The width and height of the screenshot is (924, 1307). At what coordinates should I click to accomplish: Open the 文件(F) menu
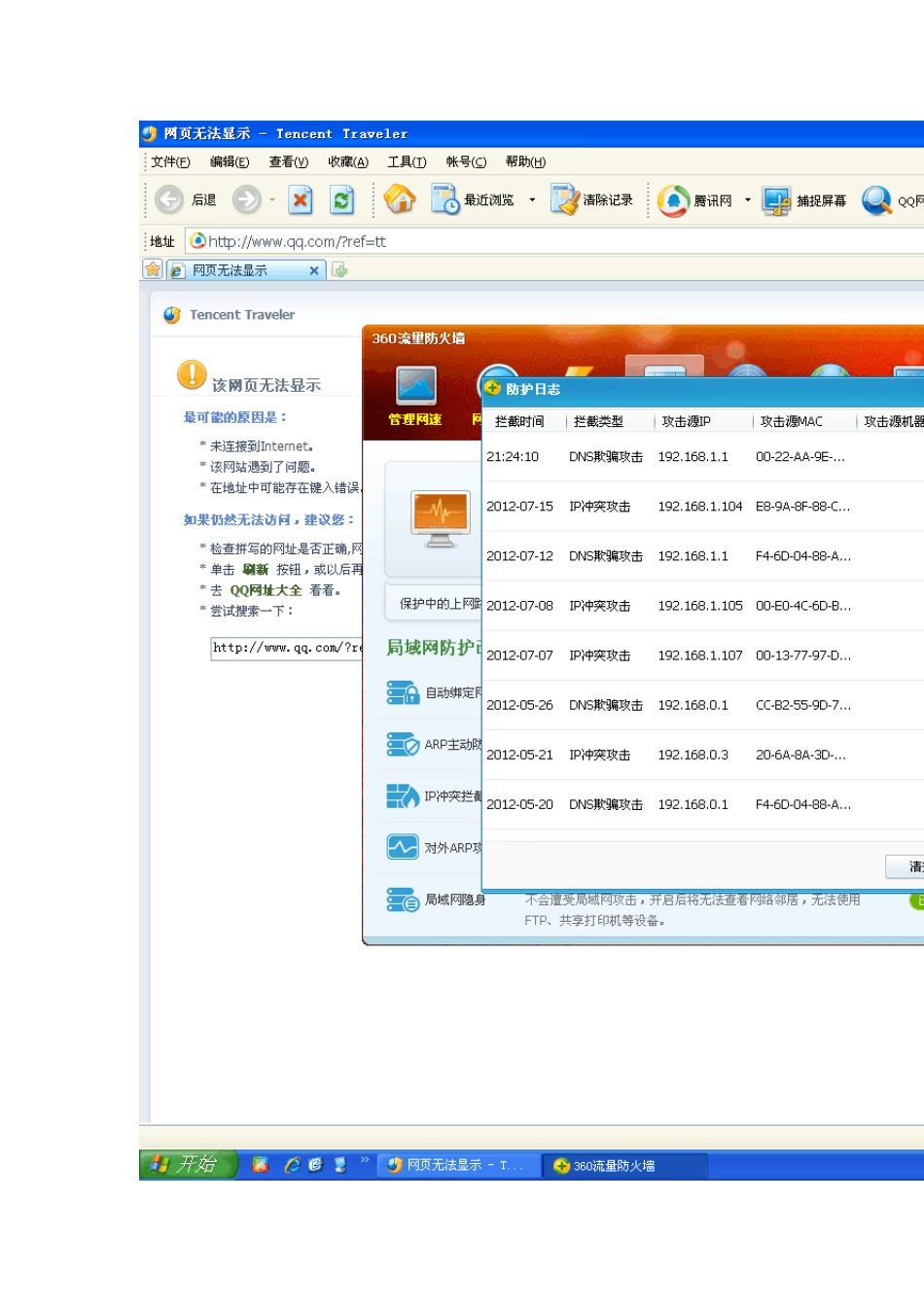click(x=170, y=162)
